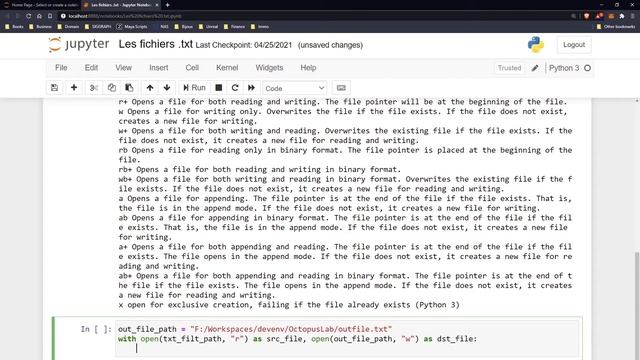Open the File menu

pyautogui.click(x=61, y=68)
